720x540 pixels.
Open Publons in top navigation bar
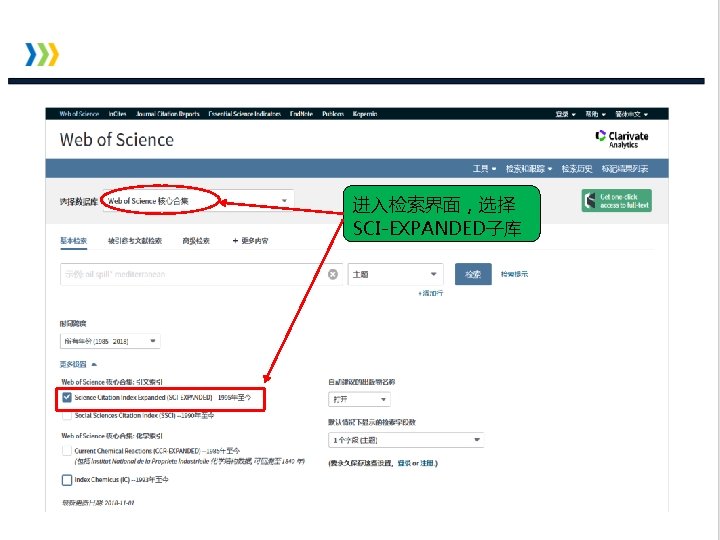[333, 114]
